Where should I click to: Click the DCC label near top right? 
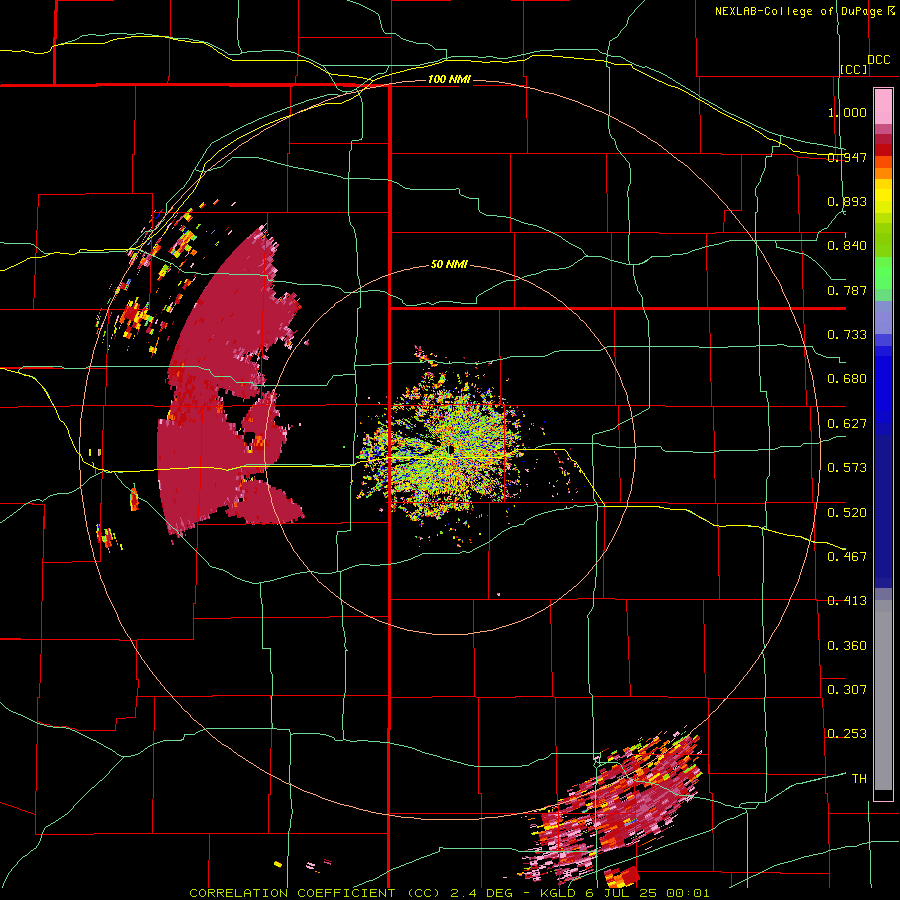pos(879,60)
